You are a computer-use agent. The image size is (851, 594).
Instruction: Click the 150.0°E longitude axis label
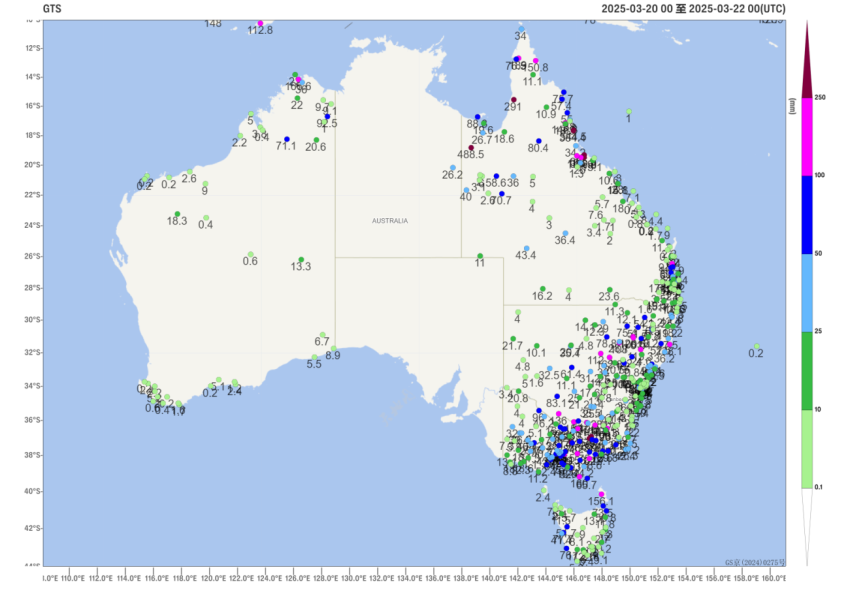tap(636, 578)
